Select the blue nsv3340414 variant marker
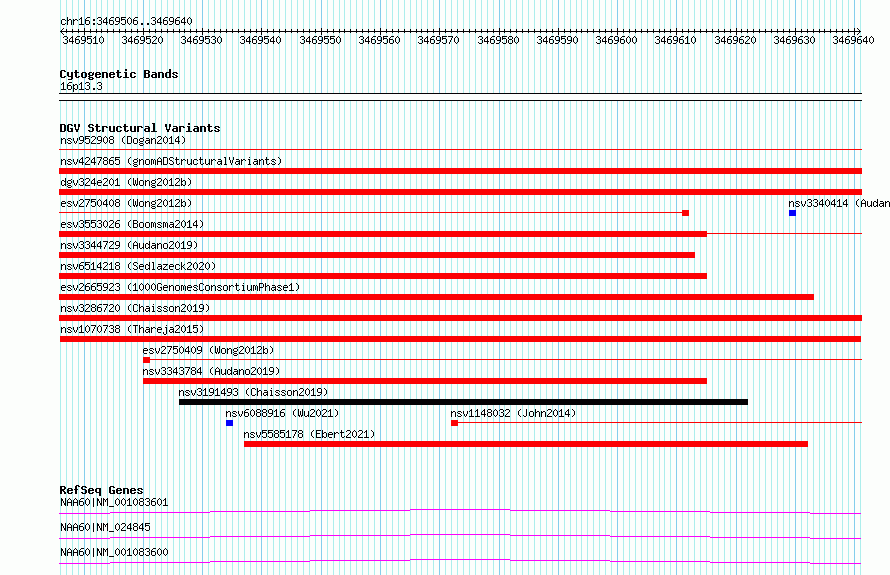Viewport: 890px width, 575px height. click(792, 213)
